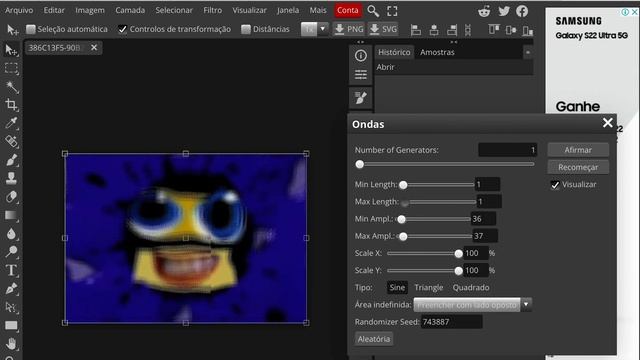The height and width of the screenshot is (360, 640).
Task: Click the Number of Generators slider handle
Action: click(x=360, y=164)
